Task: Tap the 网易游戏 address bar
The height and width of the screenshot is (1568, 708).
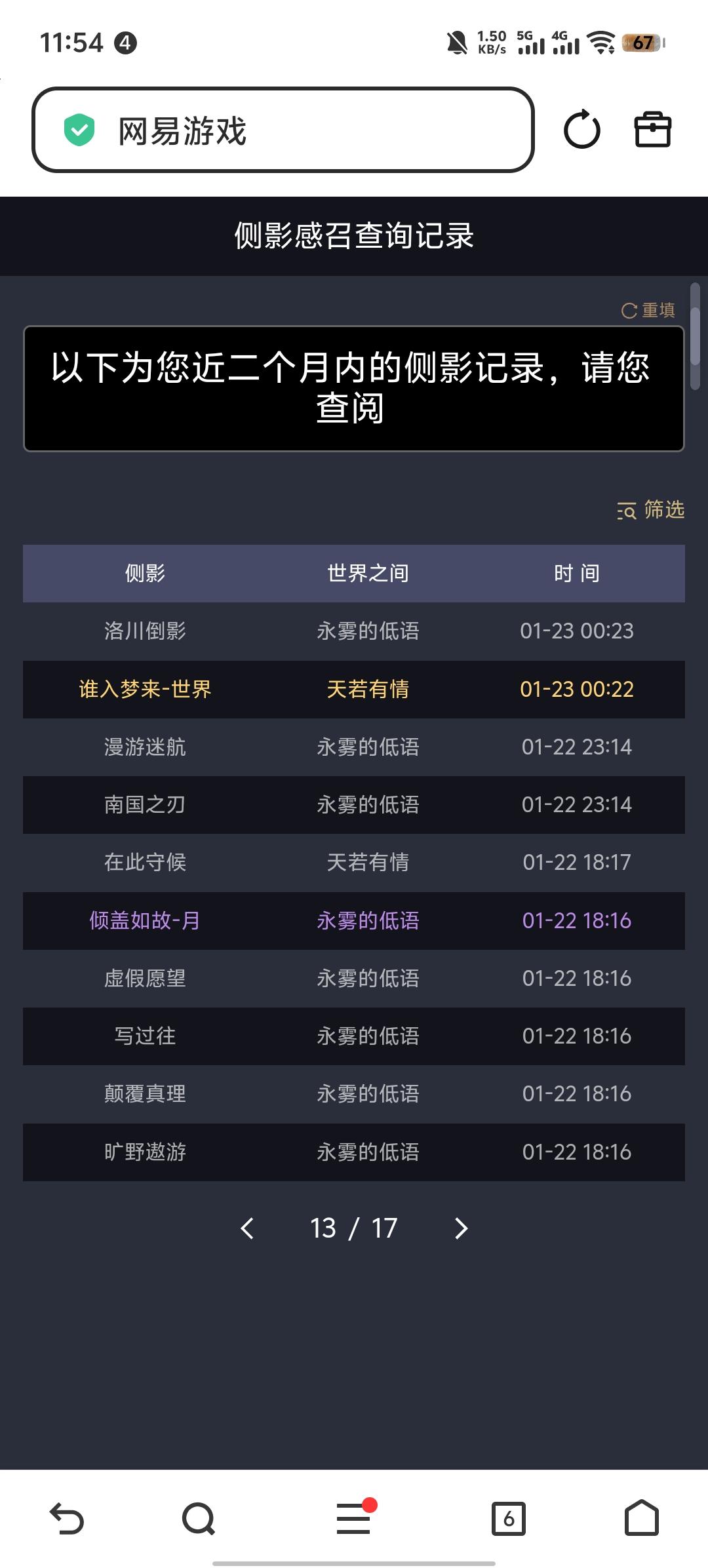Action: click(x=283, y=130)
